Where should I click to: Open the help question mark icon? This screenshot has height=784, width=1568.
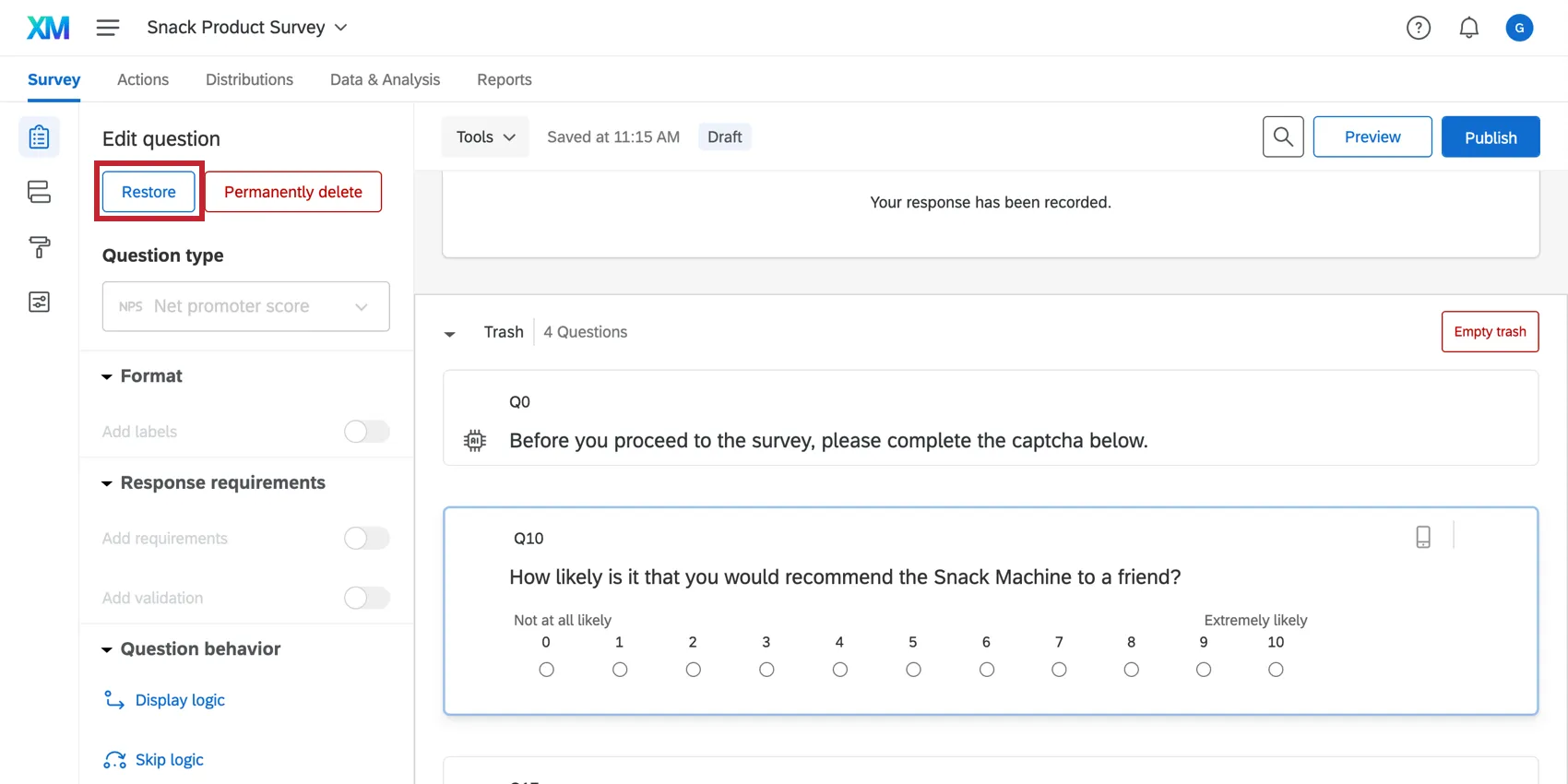(x=1418, y=28)
